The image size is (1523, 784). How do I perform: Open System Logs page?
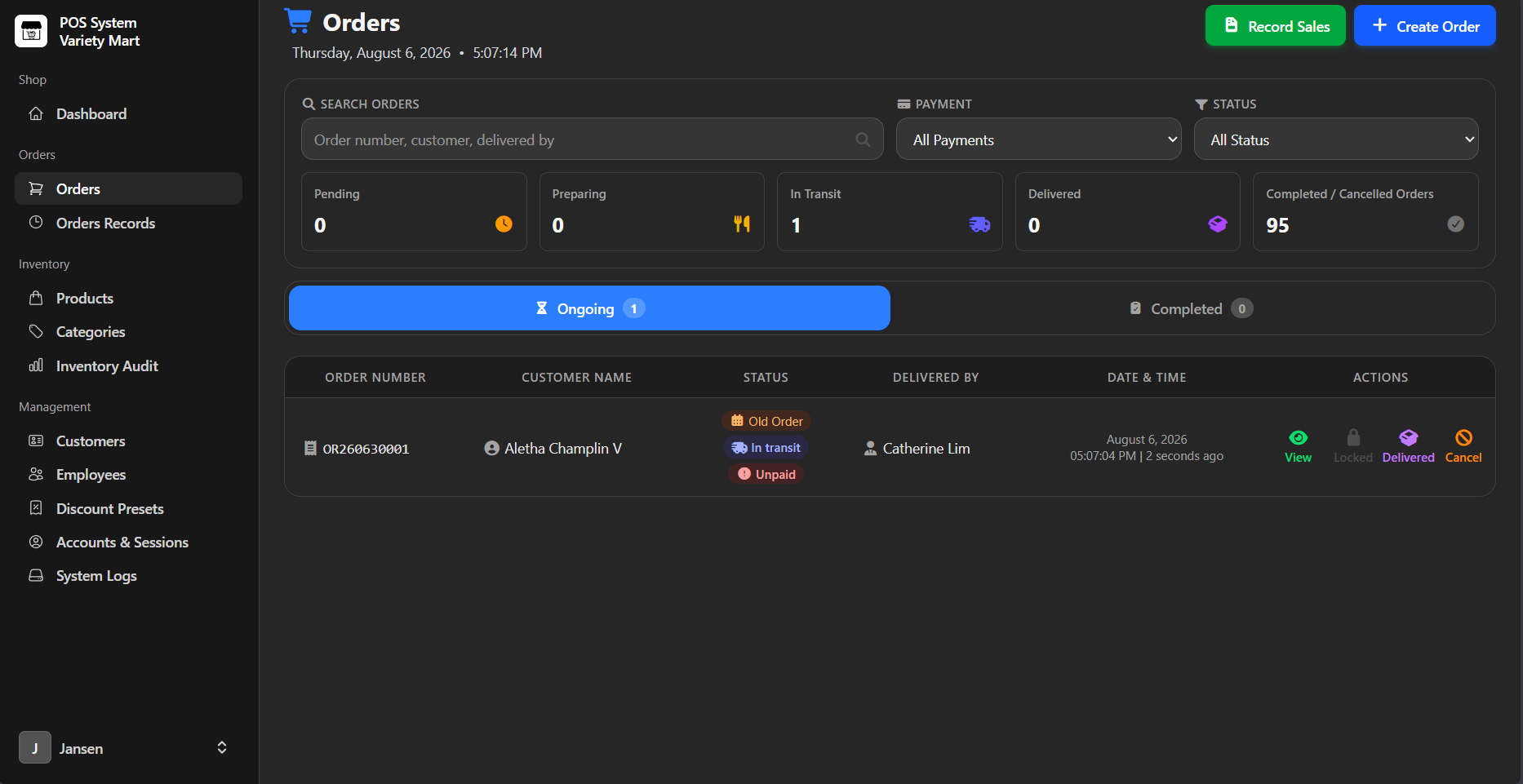point(128,575)
